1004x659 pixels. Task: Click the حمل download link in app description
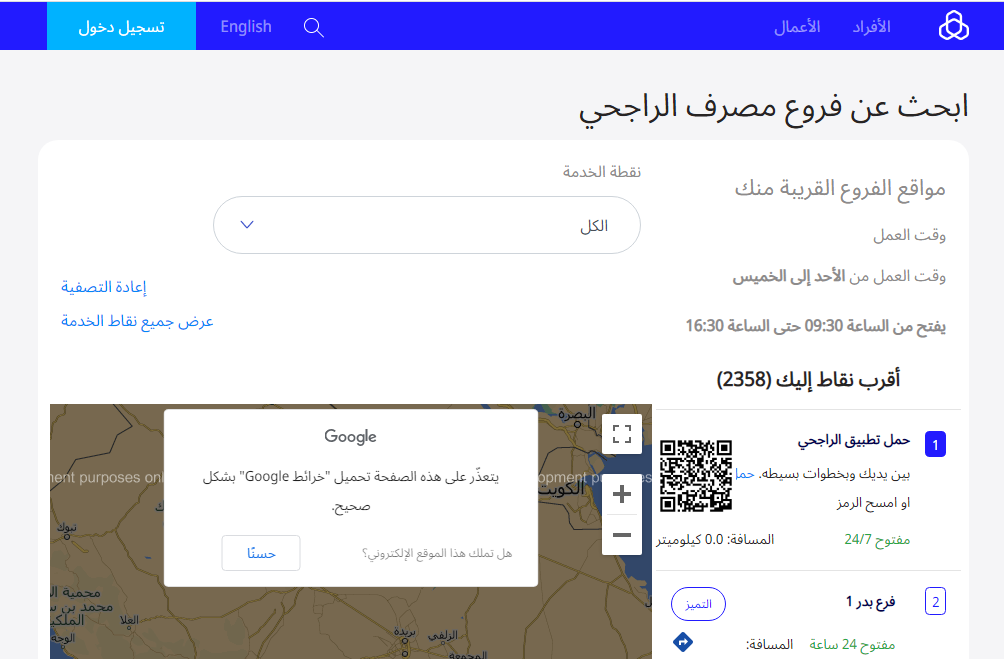click(x=745, y=474)
